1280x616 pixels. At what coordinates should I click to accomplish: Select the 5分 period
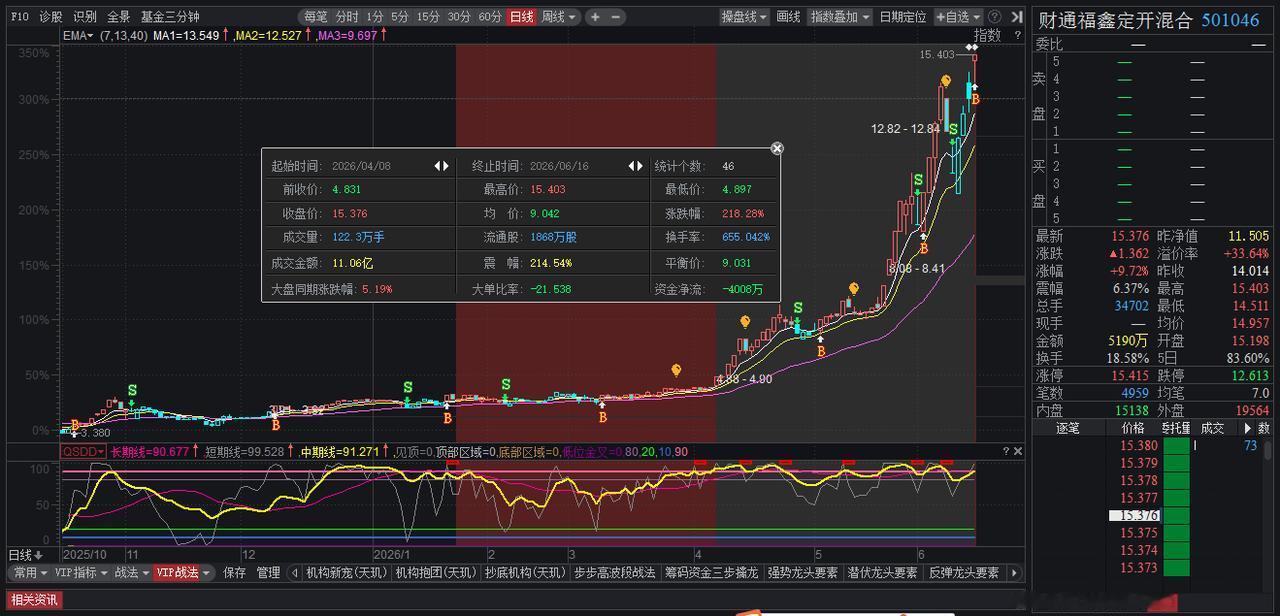click(400, 17)
